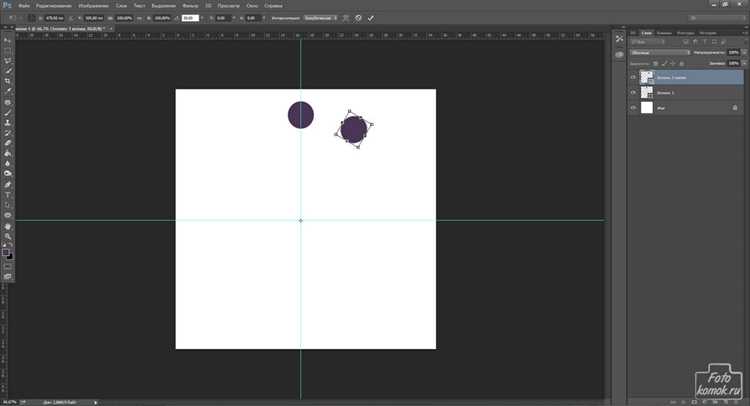Click the rotation angle input field
The height and width of the screenshot is (406, 750).
190,18
